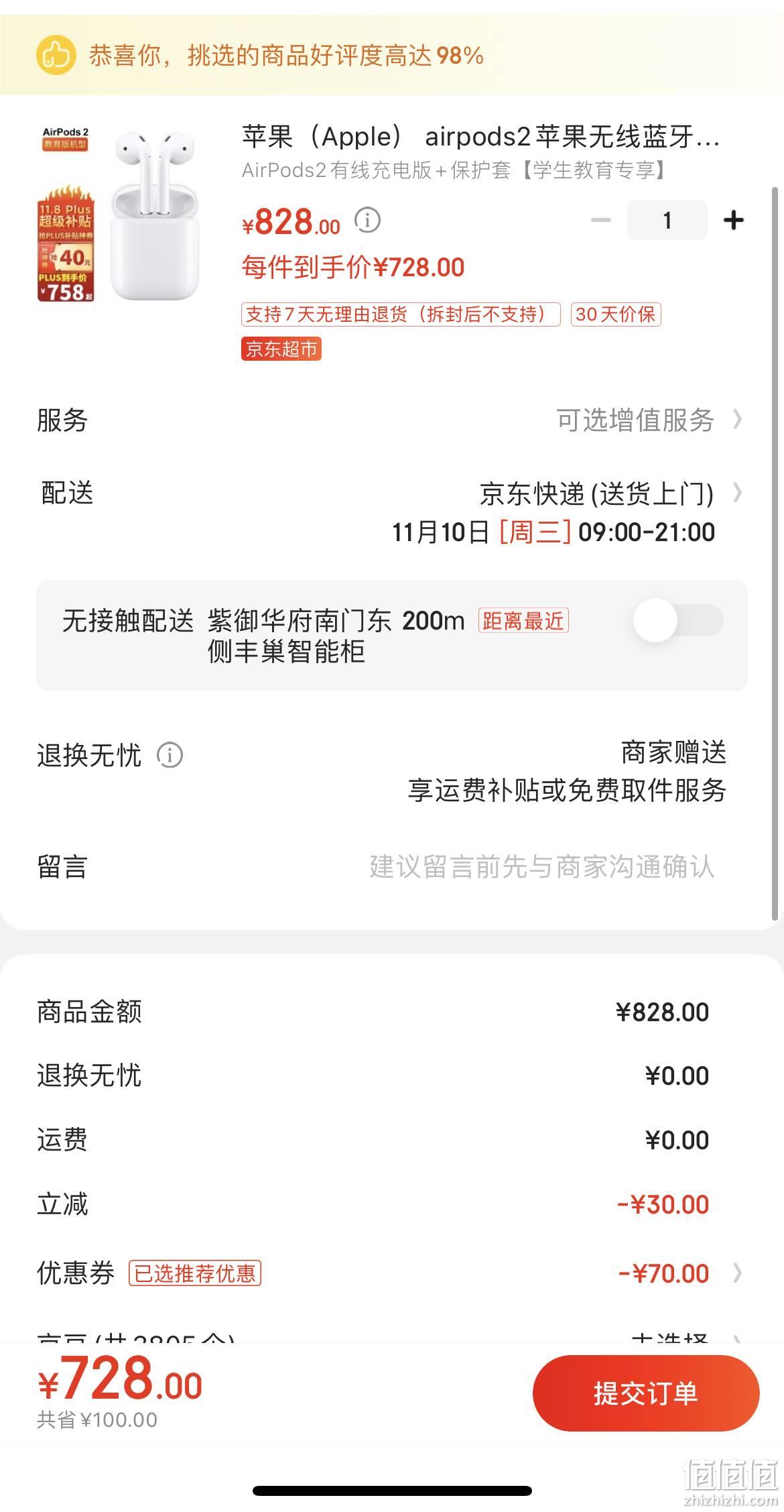Screen dimensions: 784x1512
Task: Tap the 距离最近 nearest locker tag
Action: coord(523,621)
